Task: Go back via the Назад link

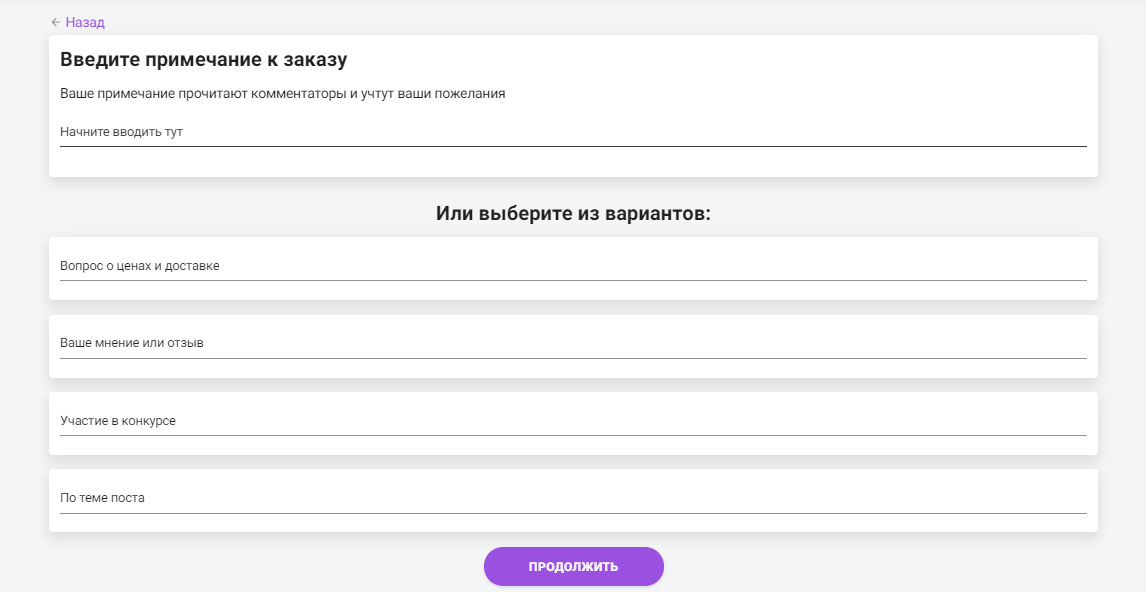Action: pos(85,23)
